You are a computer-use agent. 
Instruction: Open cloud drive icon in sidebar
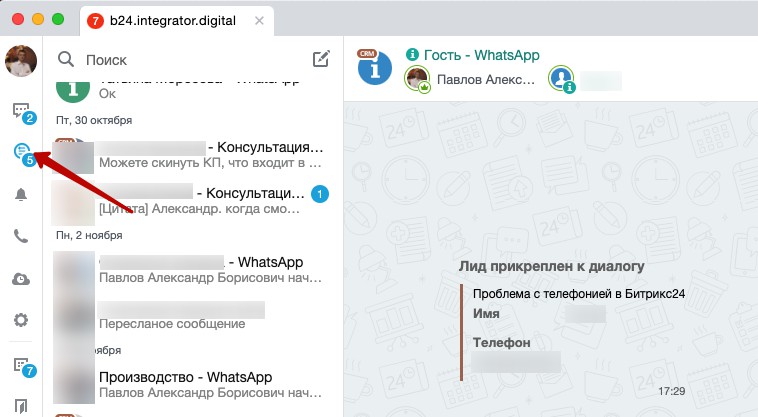click(x=21, y=279)
